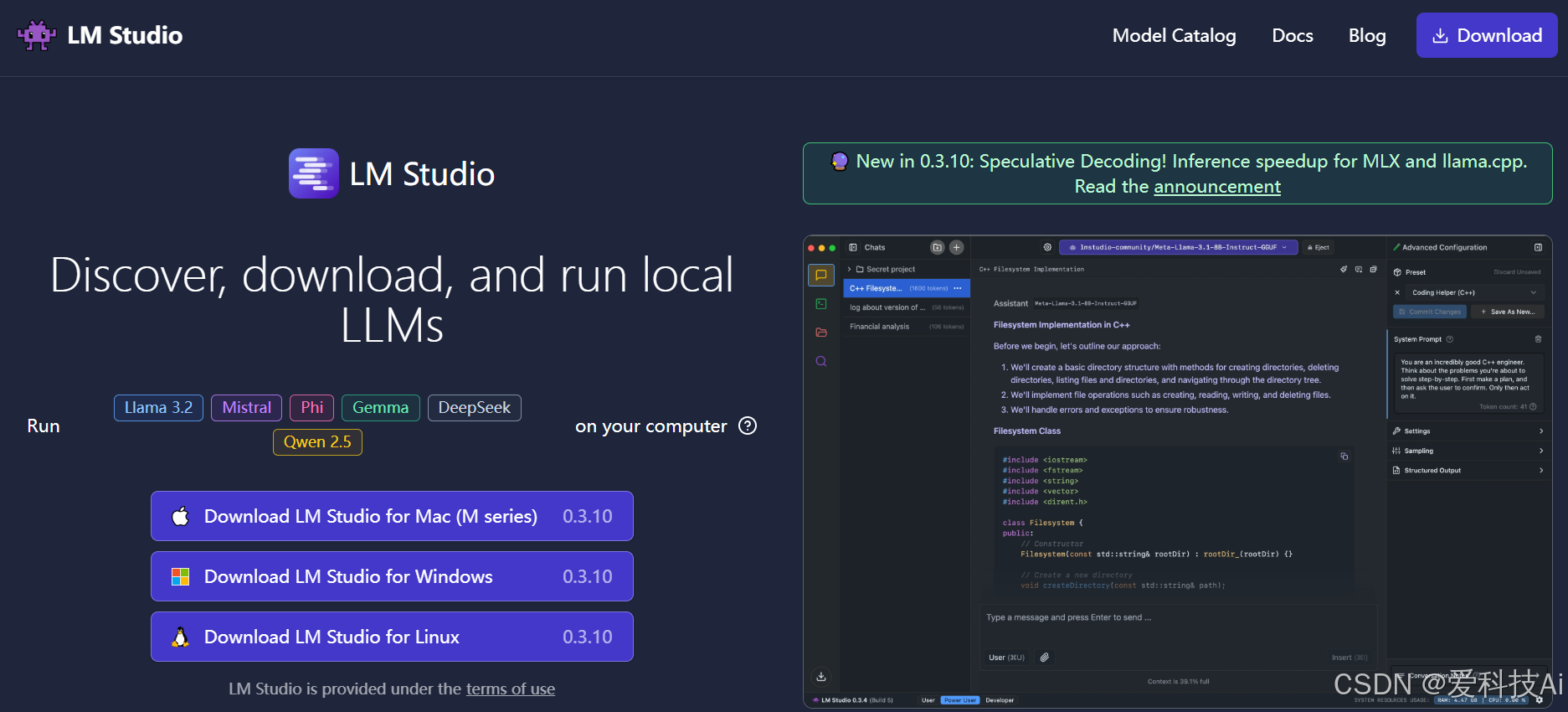Open the Coding Helper (C++) preset dropdown

pyautogui.click(x=1474, y=292)
